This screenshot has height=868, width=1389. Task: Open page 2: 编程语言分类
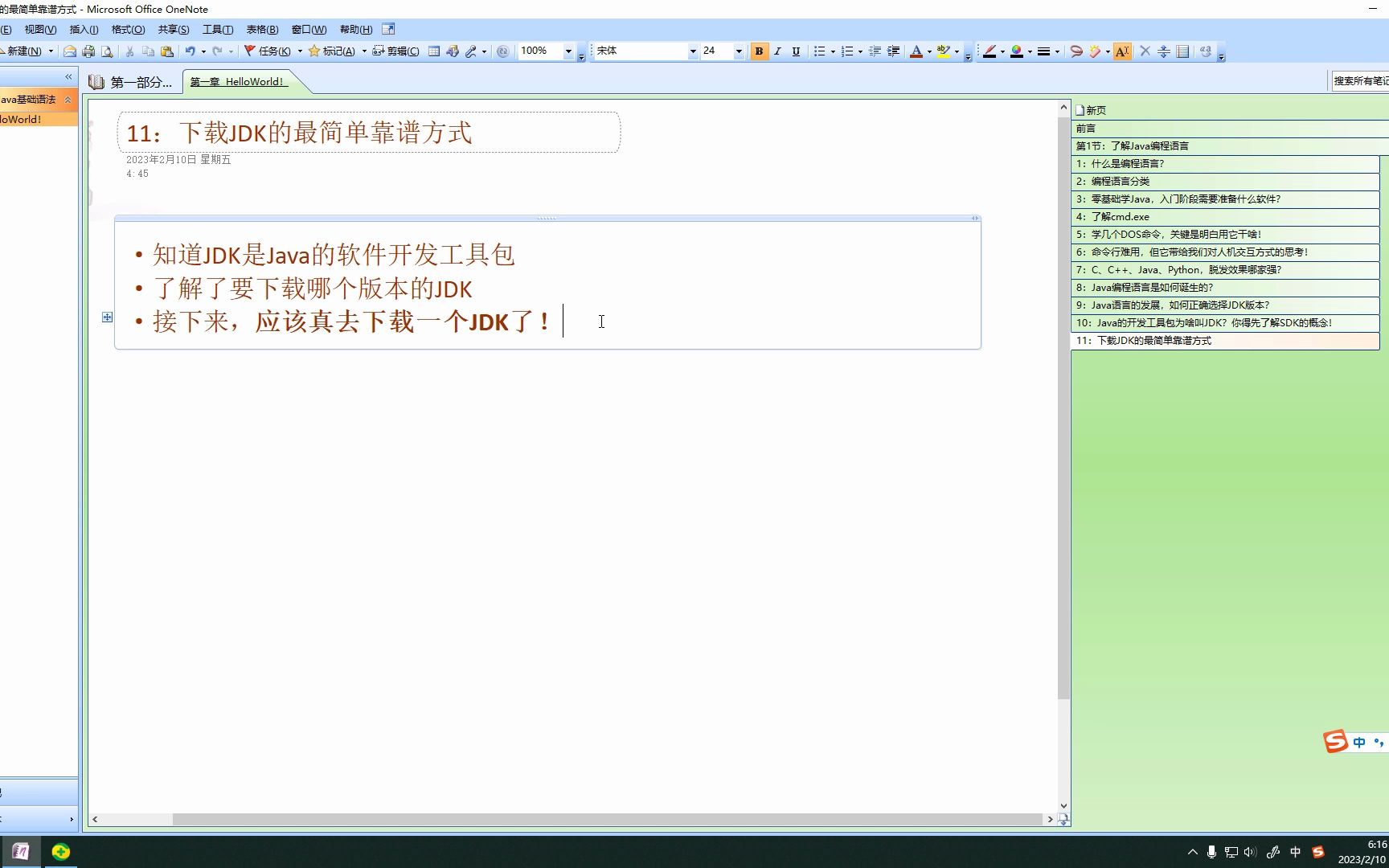pyautogui.click(x=1225, y=182)
